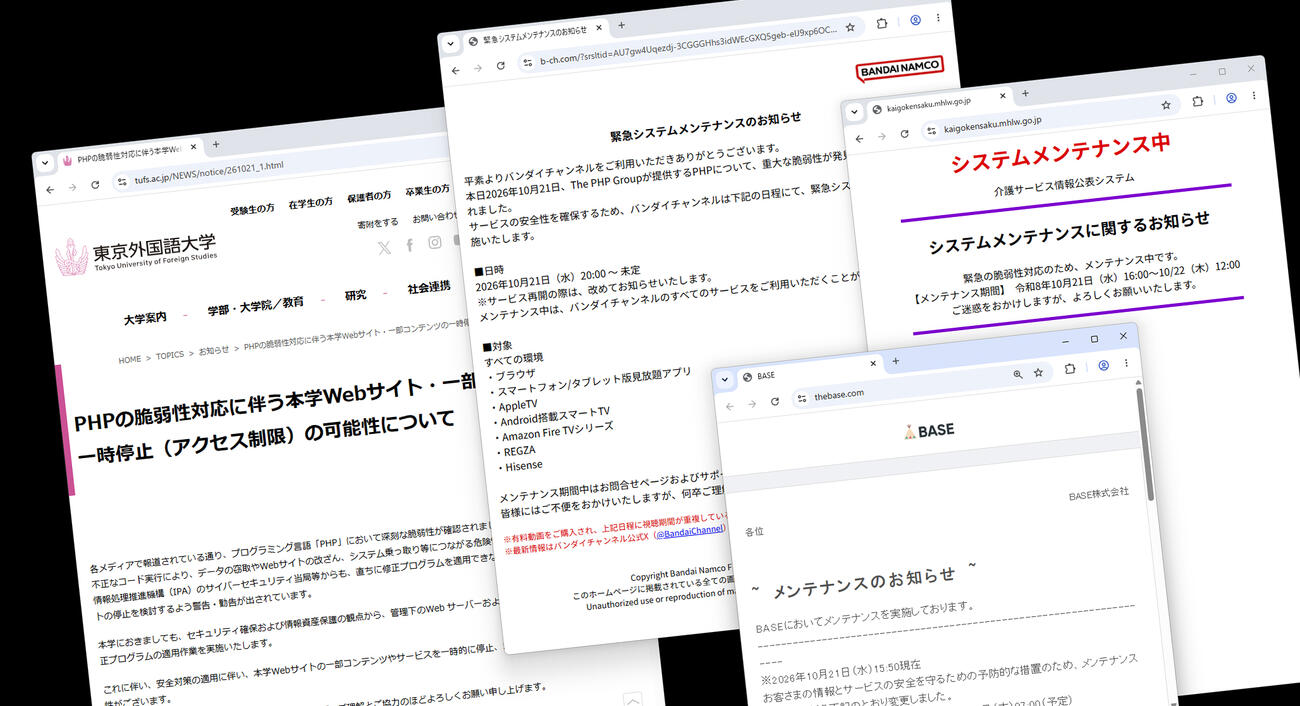
Task: Open profile icon in the BASE window
Action: point(1103,366)
